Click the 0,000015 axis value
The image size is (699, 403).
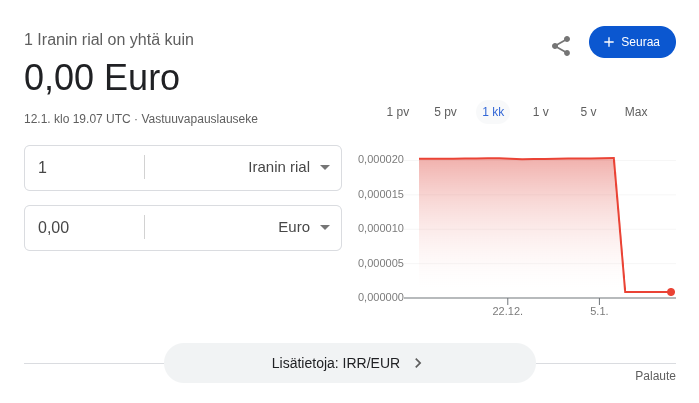point(381,194)
